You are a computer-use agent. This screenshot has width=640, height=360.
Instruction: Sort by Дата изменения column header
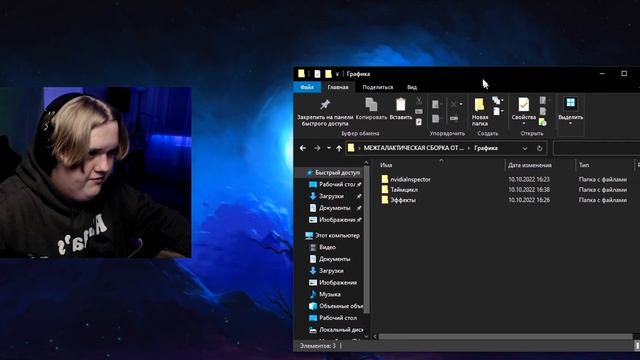(529, 165)
